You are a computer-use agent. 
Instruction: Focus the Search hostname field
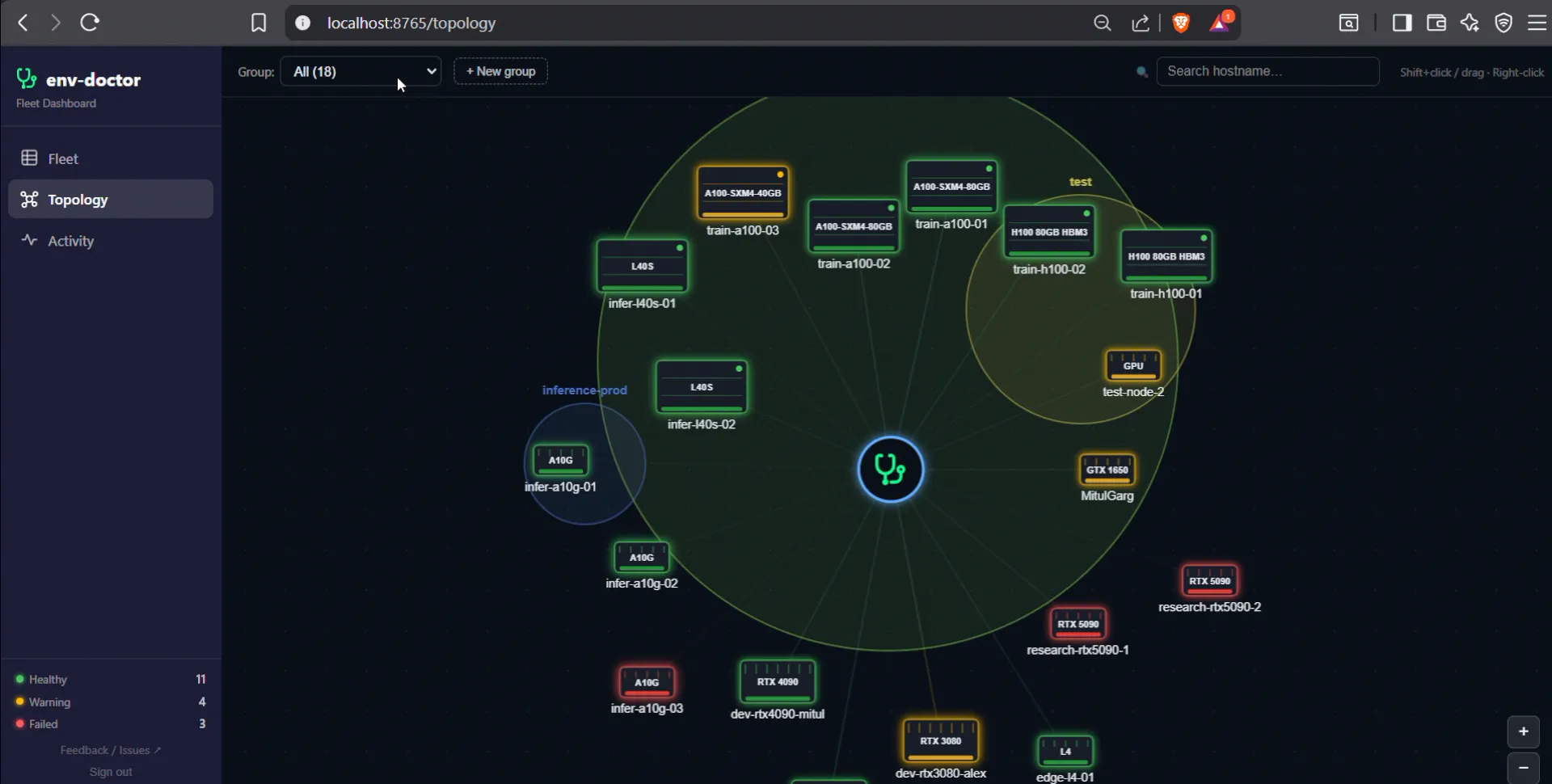[1267, 71]
